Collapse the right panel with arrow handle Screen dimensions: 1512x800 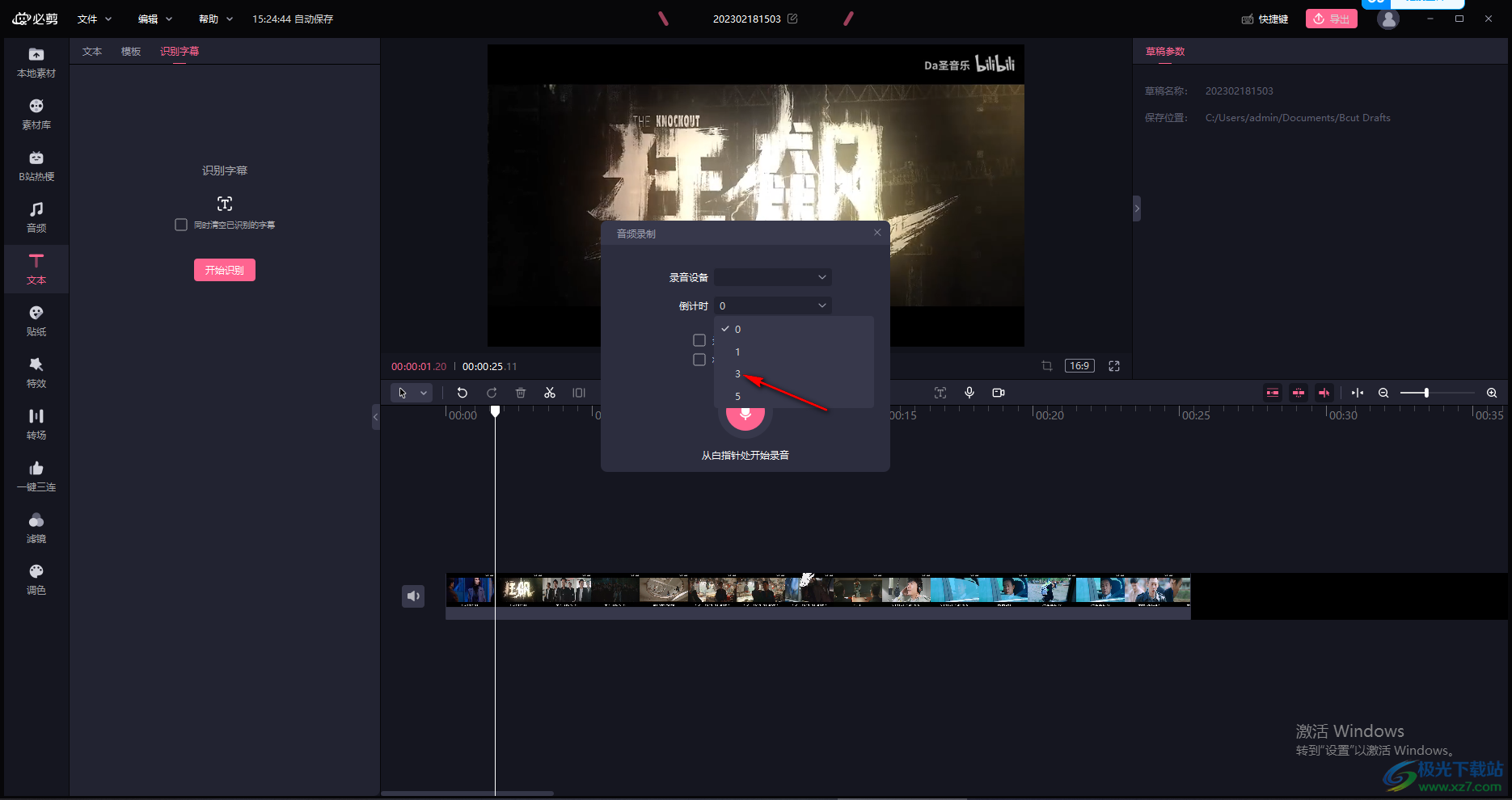[1137, 208]
